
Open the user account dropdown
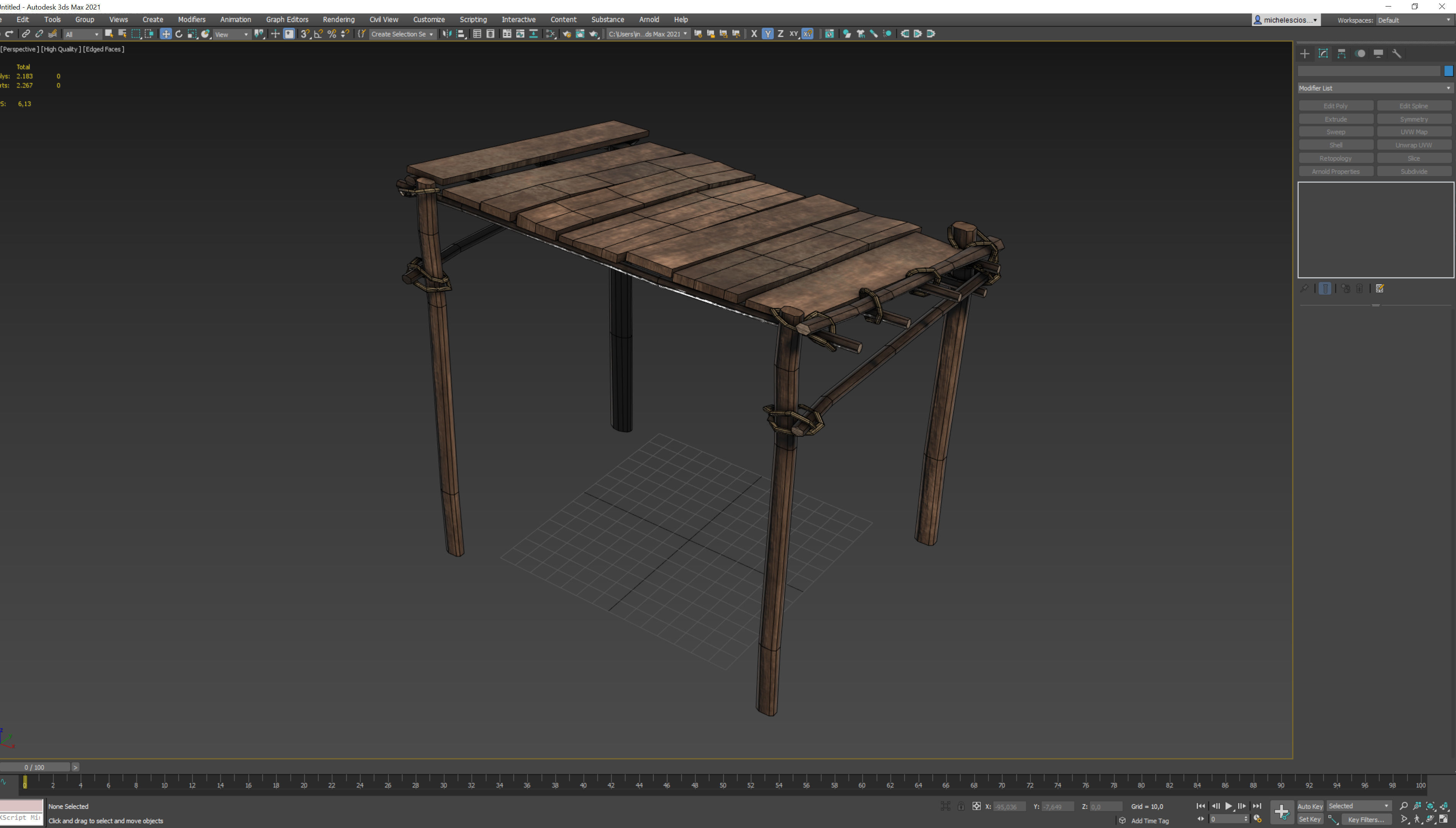pos(1287,20)
